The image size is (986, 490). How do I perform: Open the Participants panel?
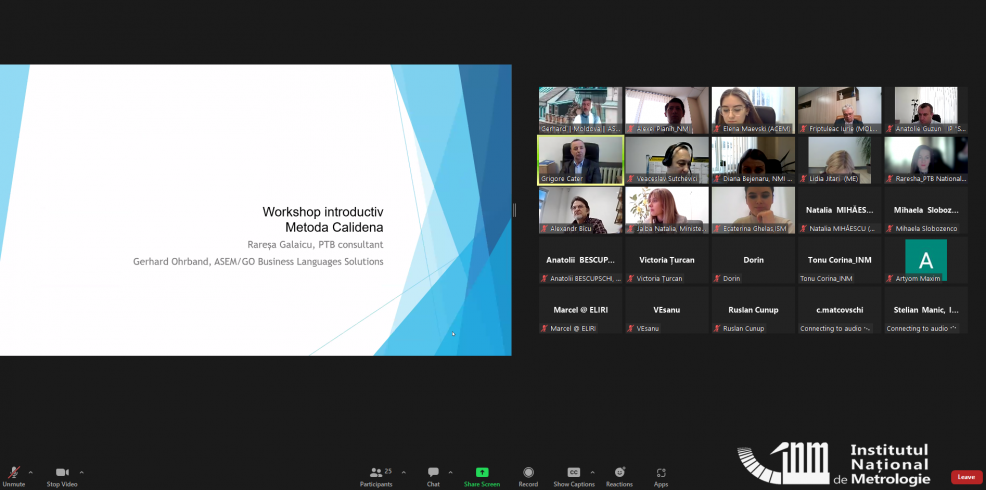pyautogui.click(x=377, y=472)
